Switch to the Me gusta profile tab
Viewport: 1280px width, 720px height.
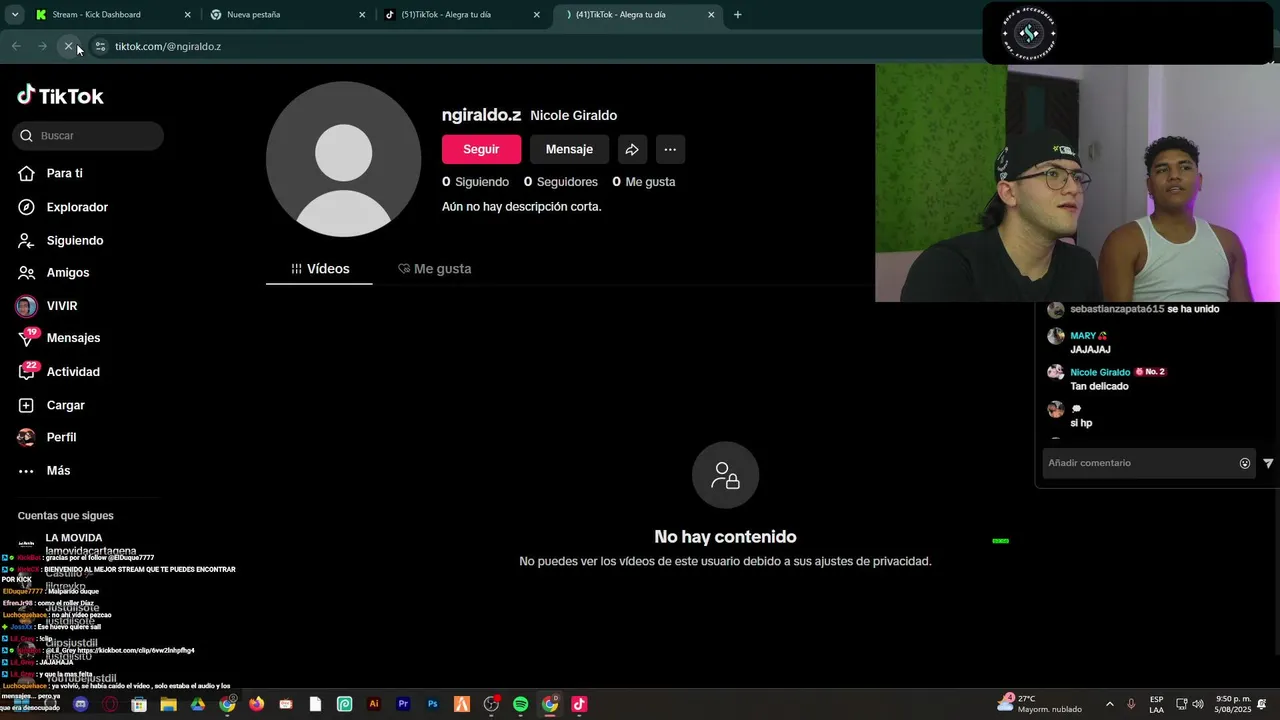pyautogui.click(x=434, y=269)
